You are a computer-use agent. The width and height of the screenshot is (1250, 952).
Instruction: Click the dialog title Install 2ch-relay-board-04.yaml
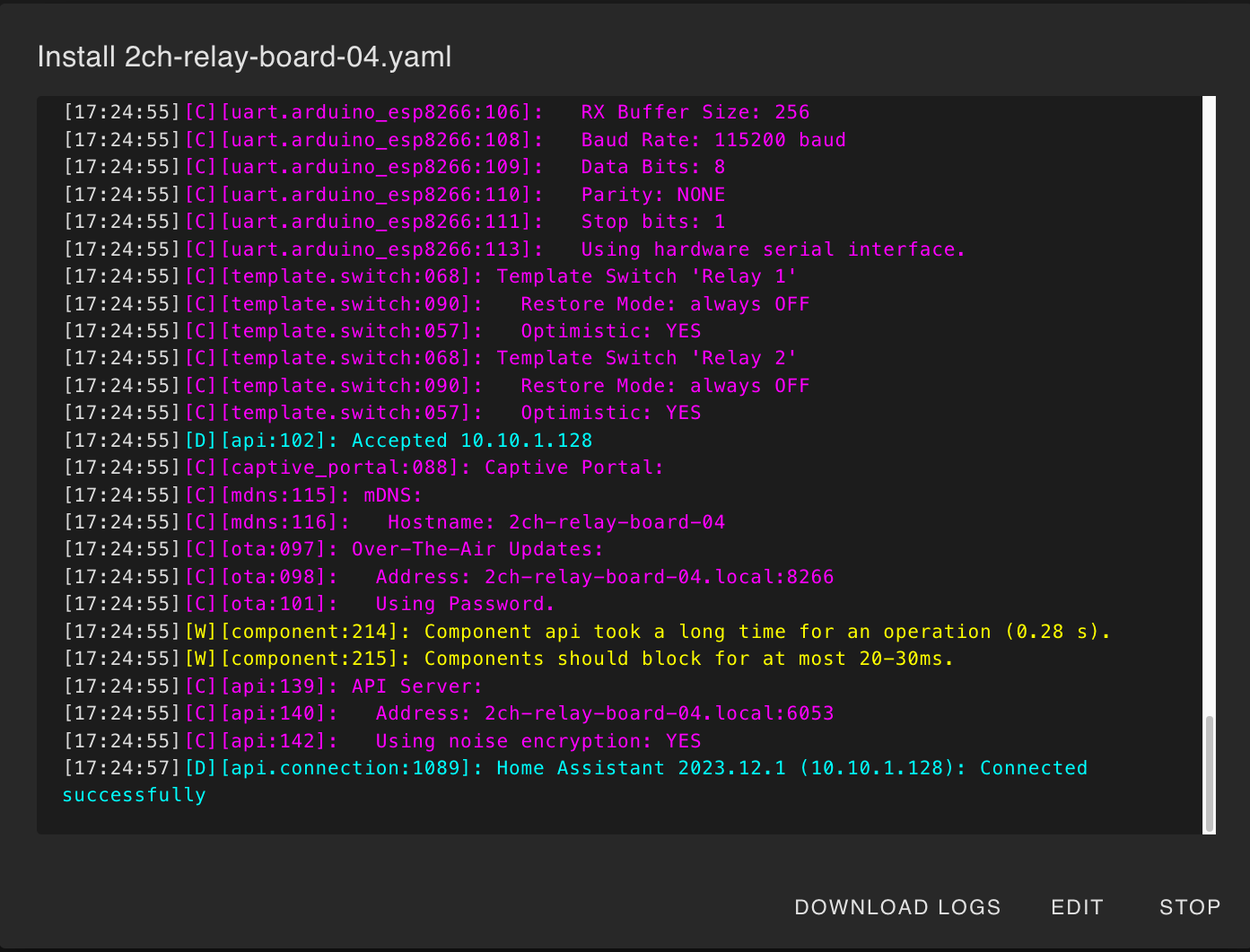pyautogui.click(x=244, y=57)
